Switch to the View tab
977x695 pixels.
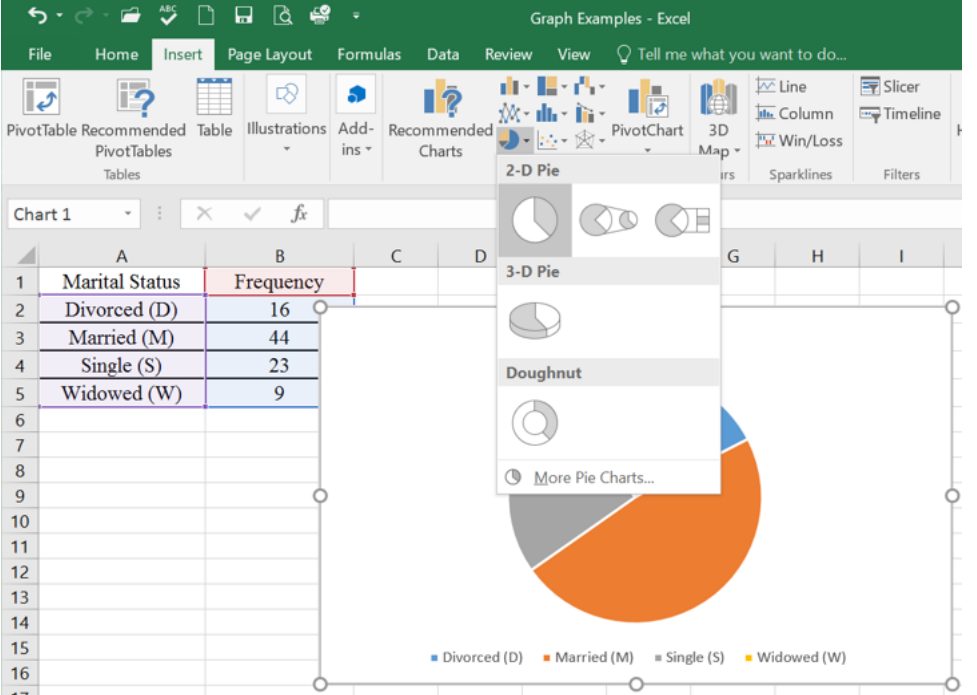pos(574,54)
